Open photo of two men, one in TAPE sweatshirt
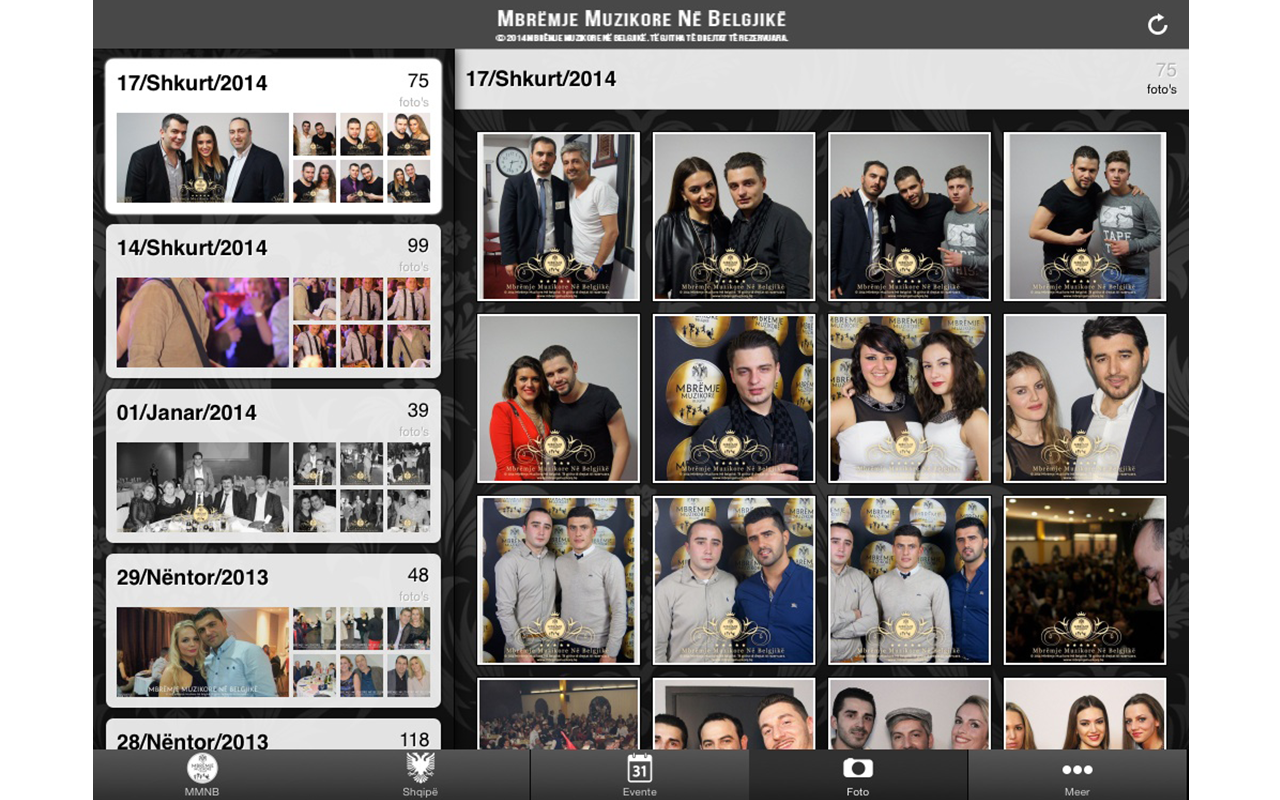 click(1085, 216)
